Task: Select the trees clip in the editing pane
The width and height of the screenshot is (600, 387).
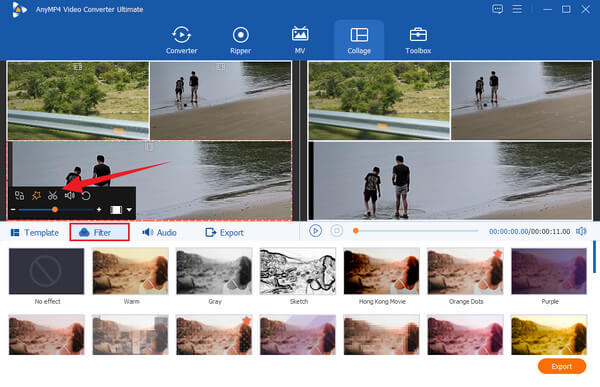Action: pos(78,101)
